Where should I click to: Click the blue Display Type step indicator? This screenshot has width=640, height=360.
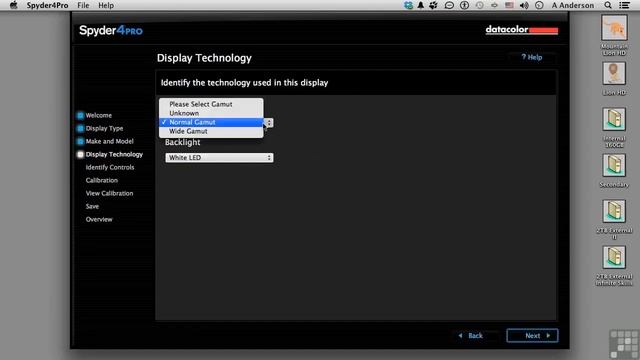[x=80, y=129]
